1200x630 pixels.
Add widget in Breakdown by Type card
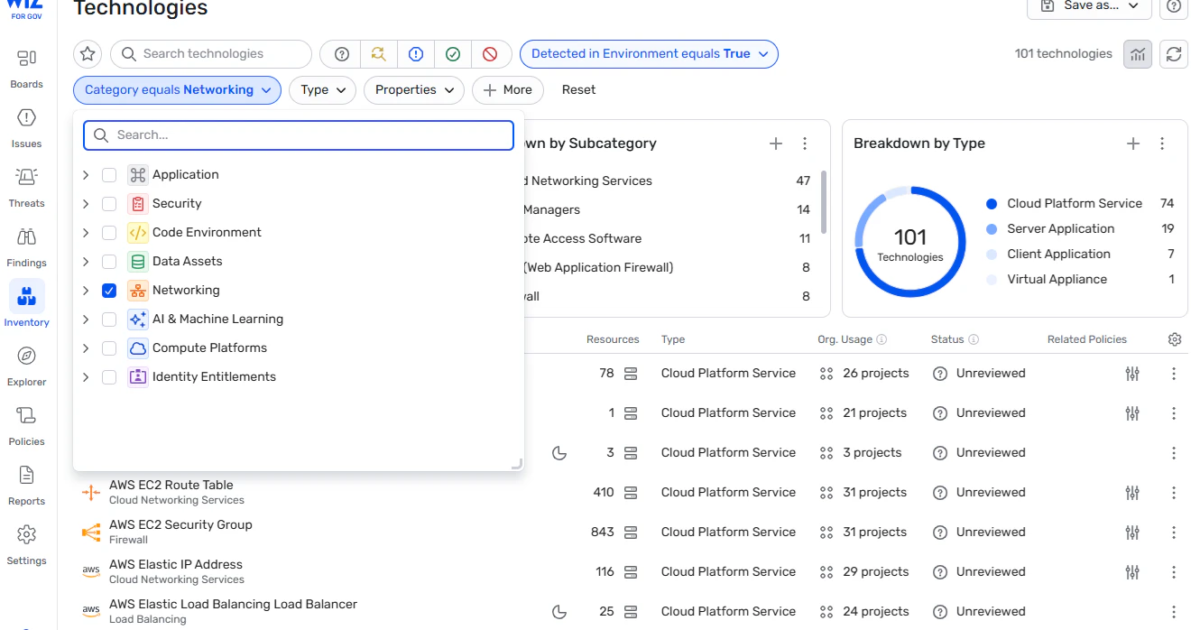click(1133, 144)
